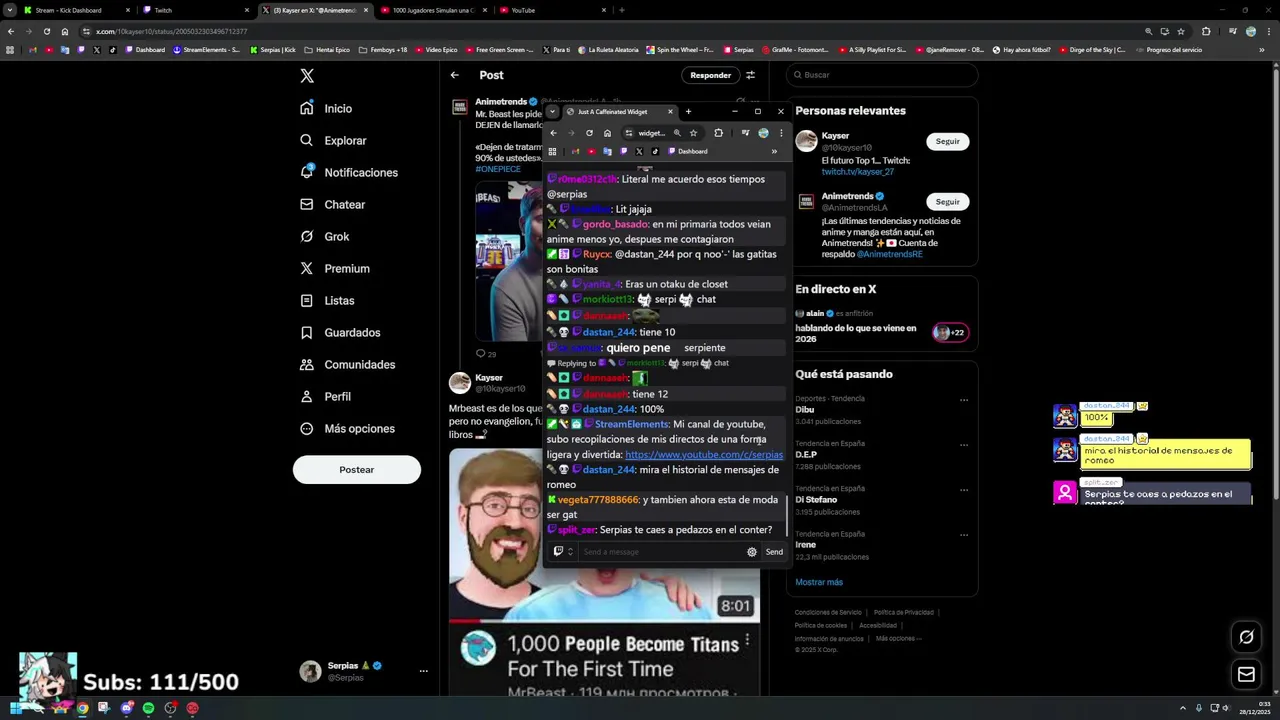
Task: Open Premium in X sidebar
Action: pyautogui.click(x=335, y=268)
